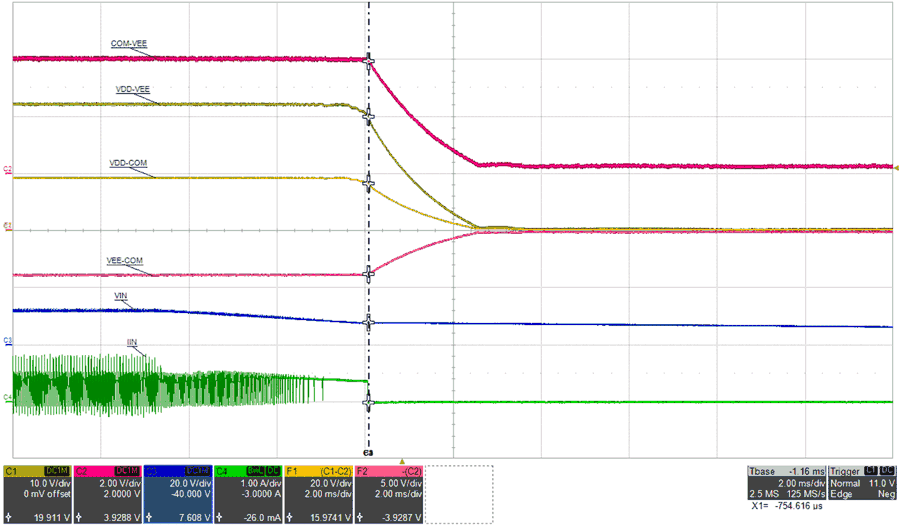Click the C4 DC coupling badge

pyautogui.click(x=273, y=471)
